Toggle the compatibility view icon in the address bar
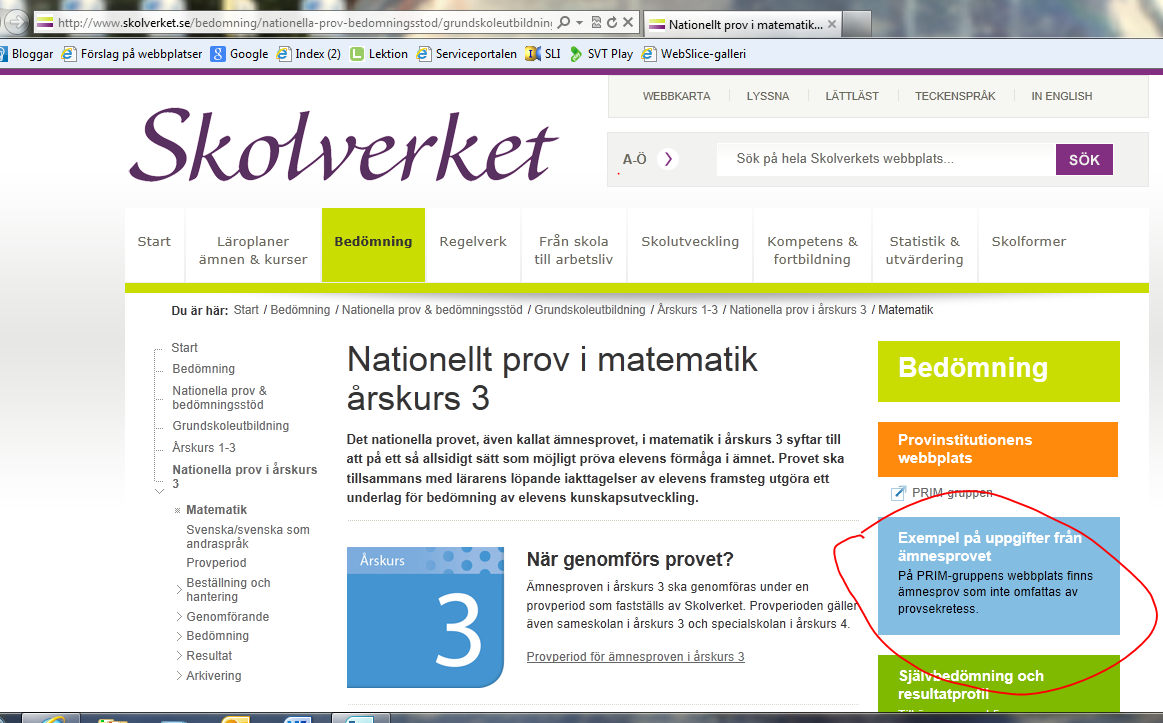 pos(596,22)
